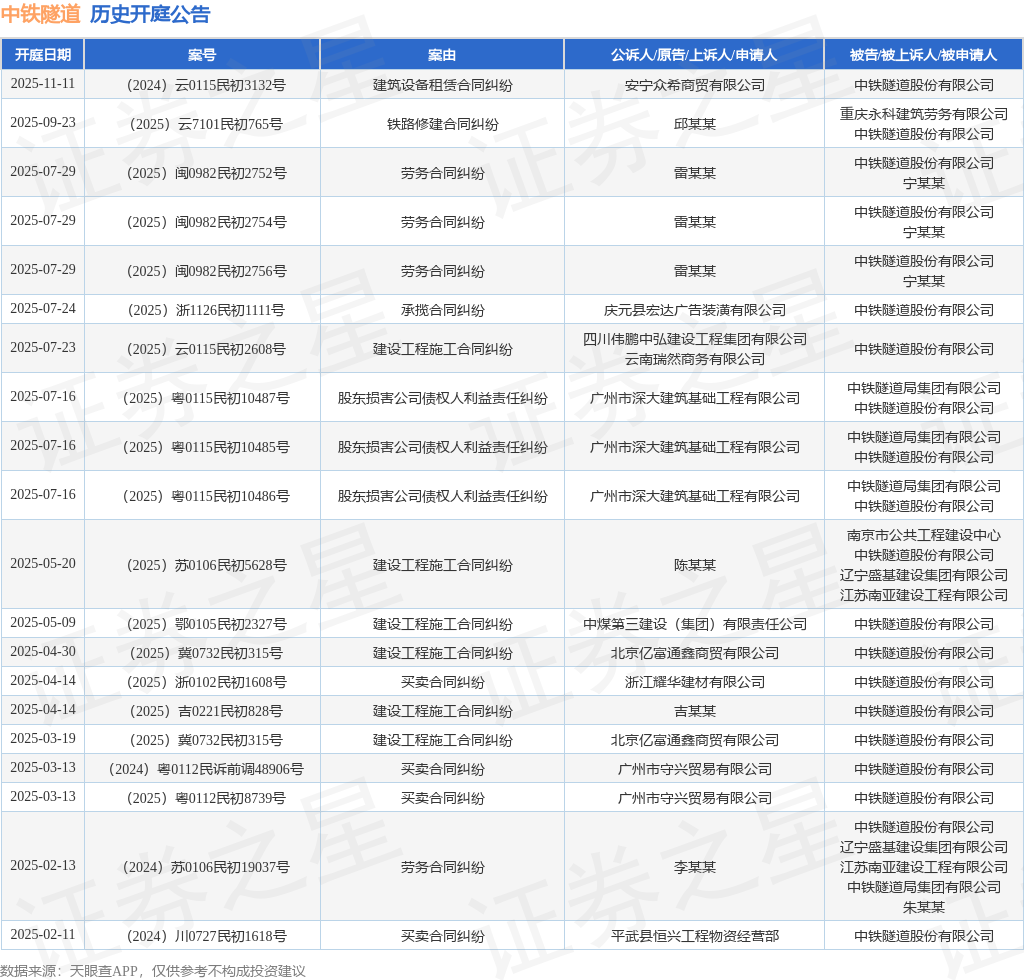Image resolution: width=1024 pixels, height=980 pixels.
Task: Select plaintiff 浙江耀华建材有限公司
Action: [x=694, y=682]
